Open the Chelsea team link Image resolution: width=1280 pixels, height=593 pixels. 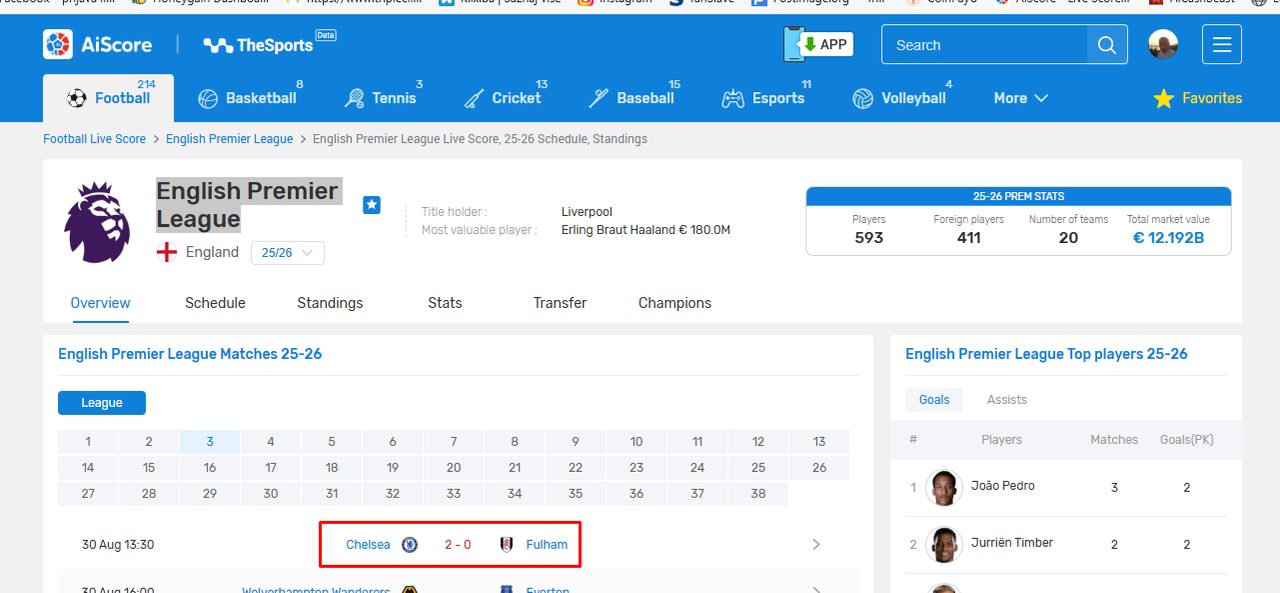tap(368, 544)
